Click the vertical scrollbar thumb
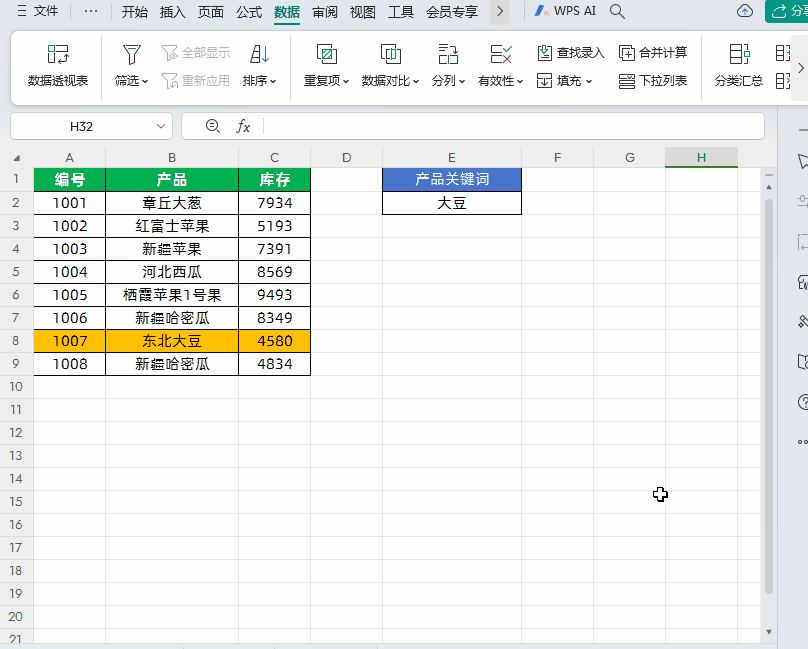 click(x=769, y=397)
